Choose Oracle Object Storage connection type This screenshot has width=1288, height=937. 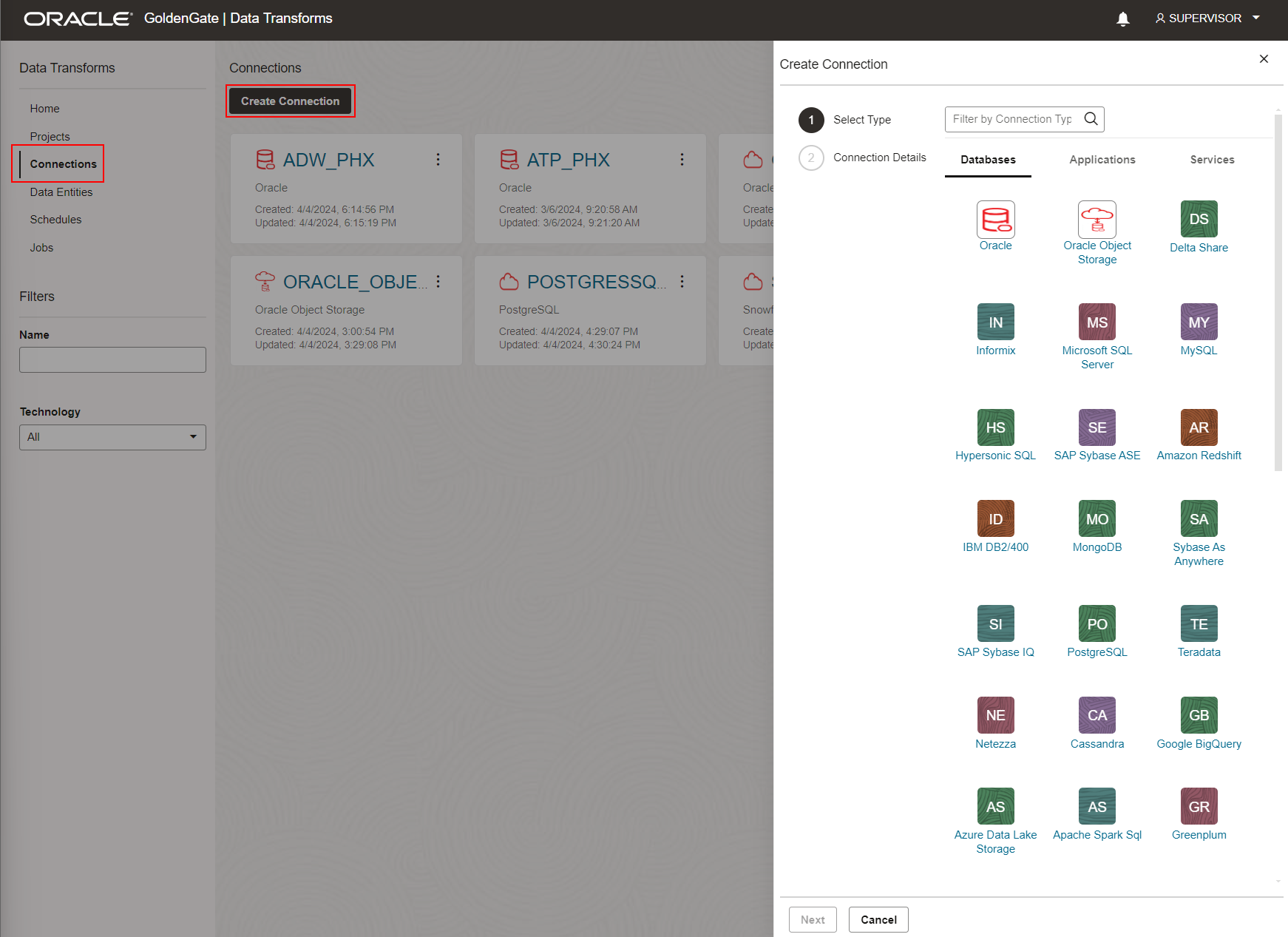(1097, 220)
